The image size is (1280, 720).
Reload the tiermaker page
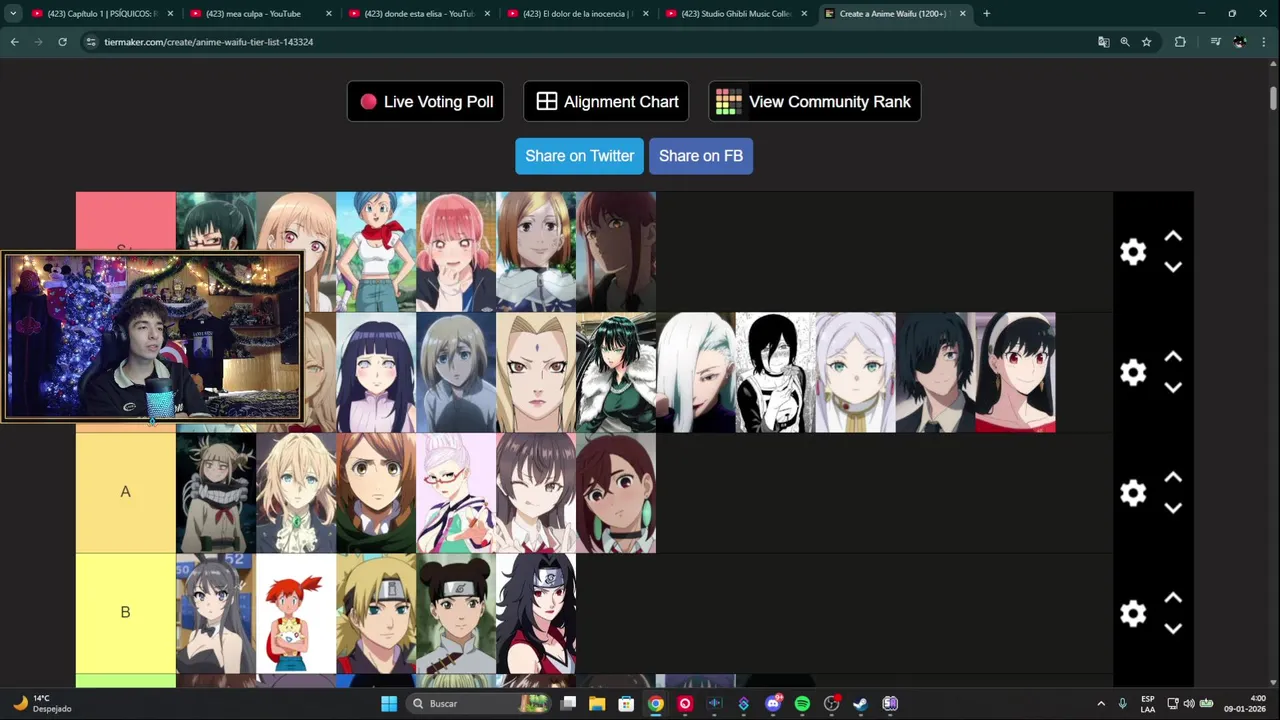62,42
